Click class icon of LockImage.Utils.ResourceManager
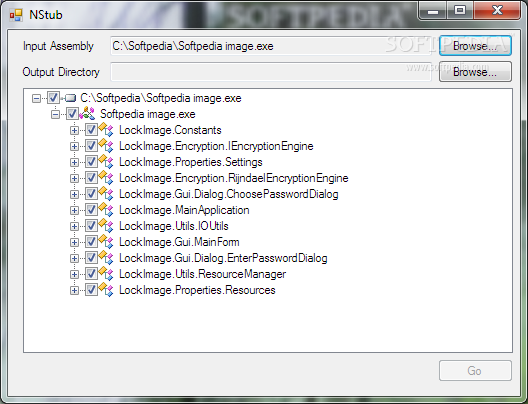 tap(106, 274)
